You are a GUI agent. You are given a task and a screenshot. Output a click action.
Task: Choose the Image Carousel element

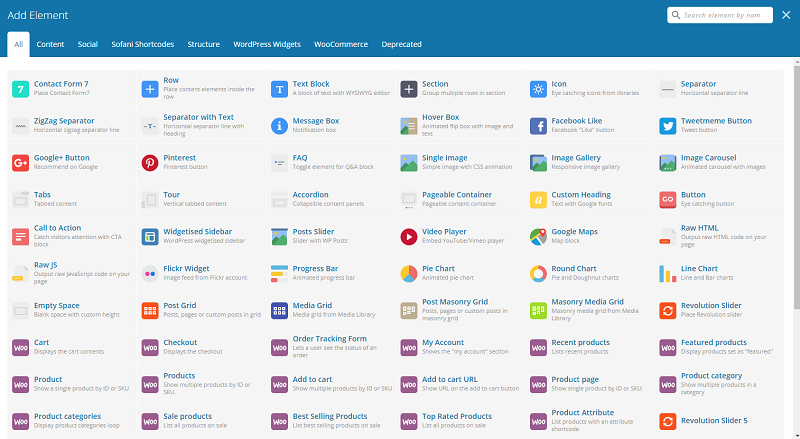(719, 162)
